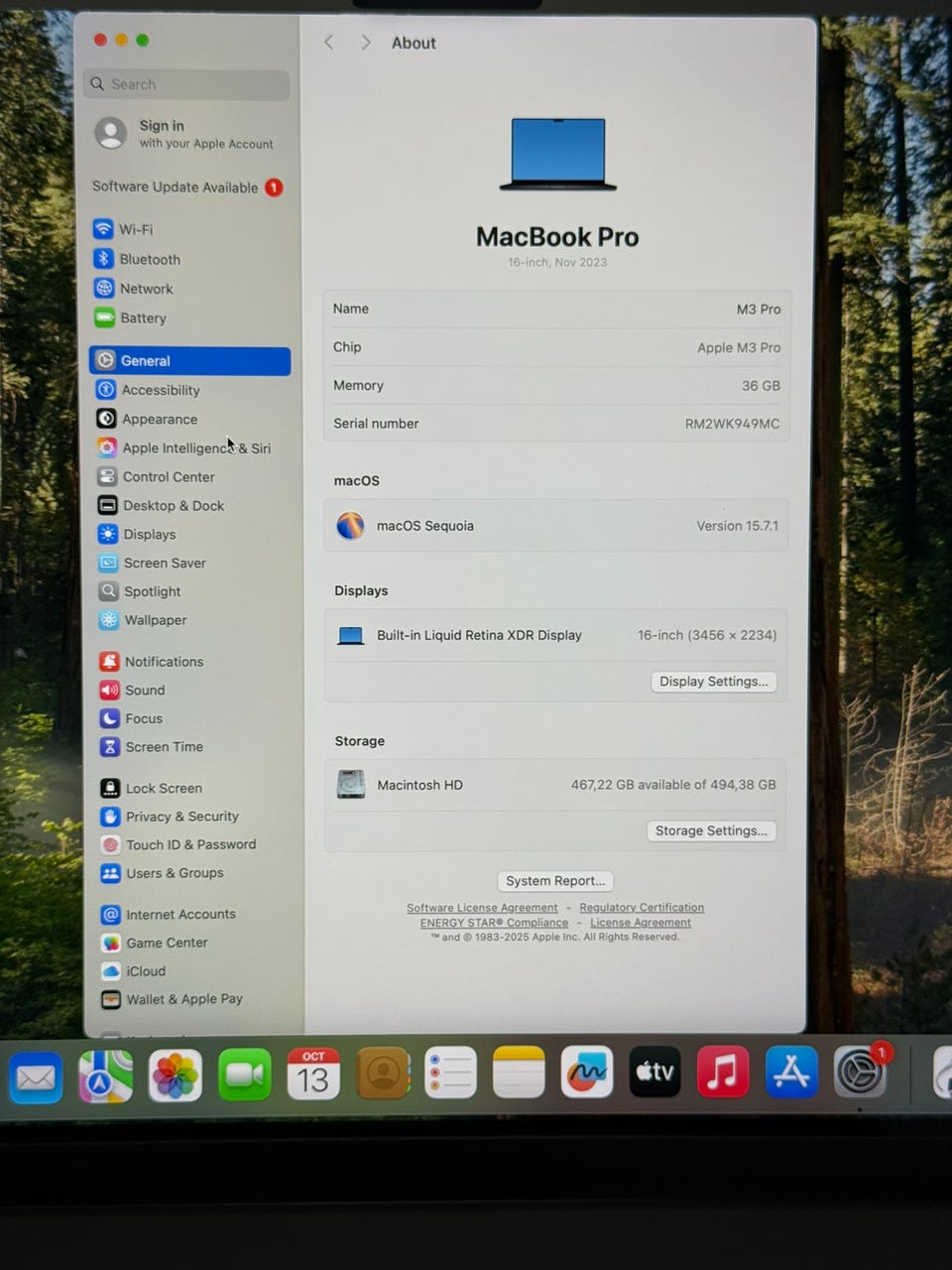This screenshot has width=952, height=1270.
Task: Open Notes from the Dock
Action: coord(519,1073)
